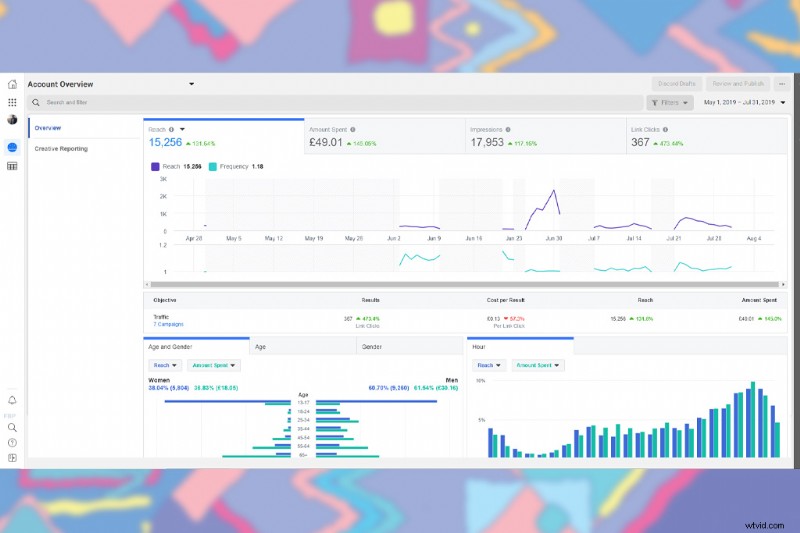Open Creative Reporting in the side navigation
The image size is (800, 533).
pos(61,149)
